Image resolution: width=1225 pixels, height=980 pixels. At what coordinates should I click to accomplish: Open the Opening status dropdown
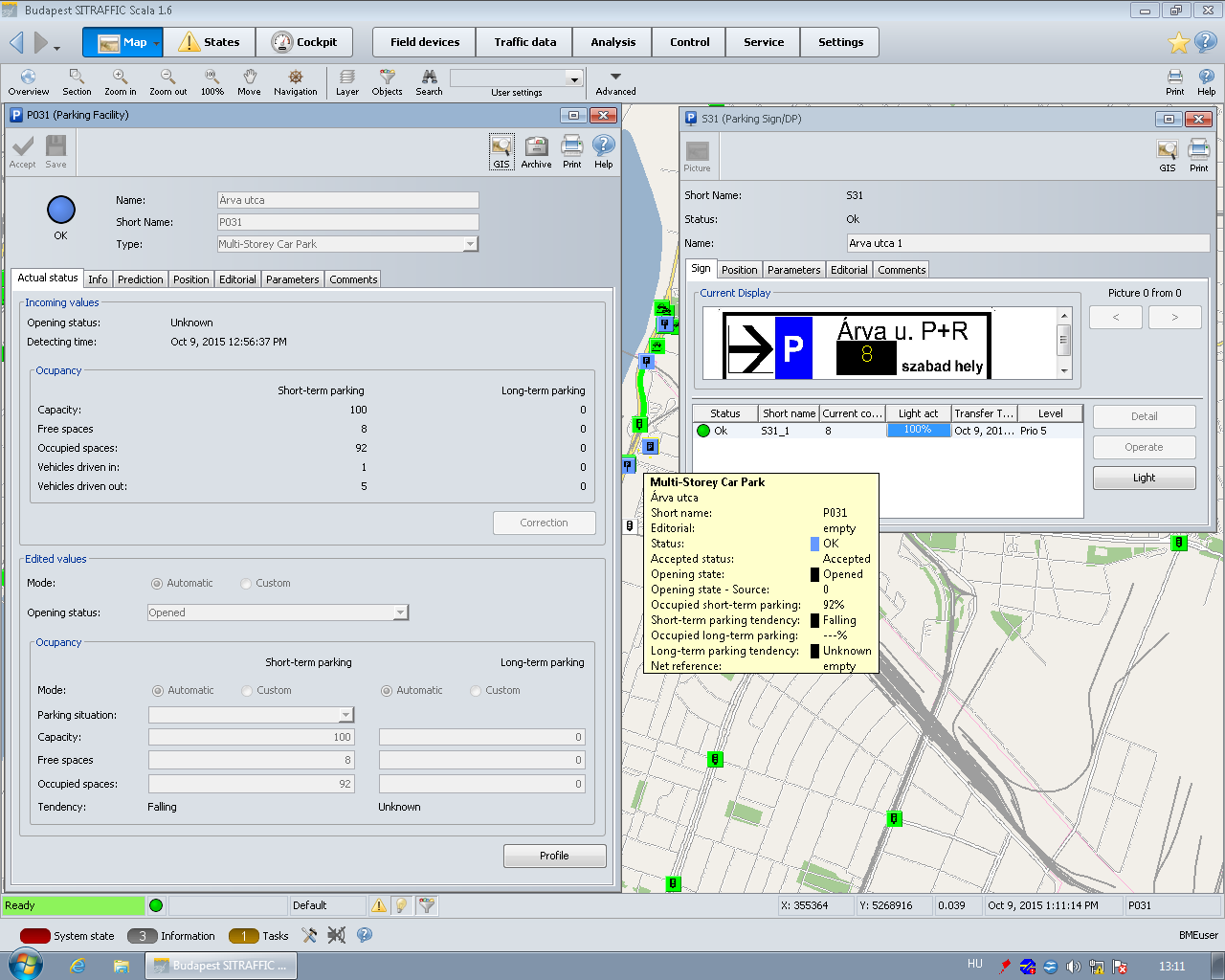point(401,612)
